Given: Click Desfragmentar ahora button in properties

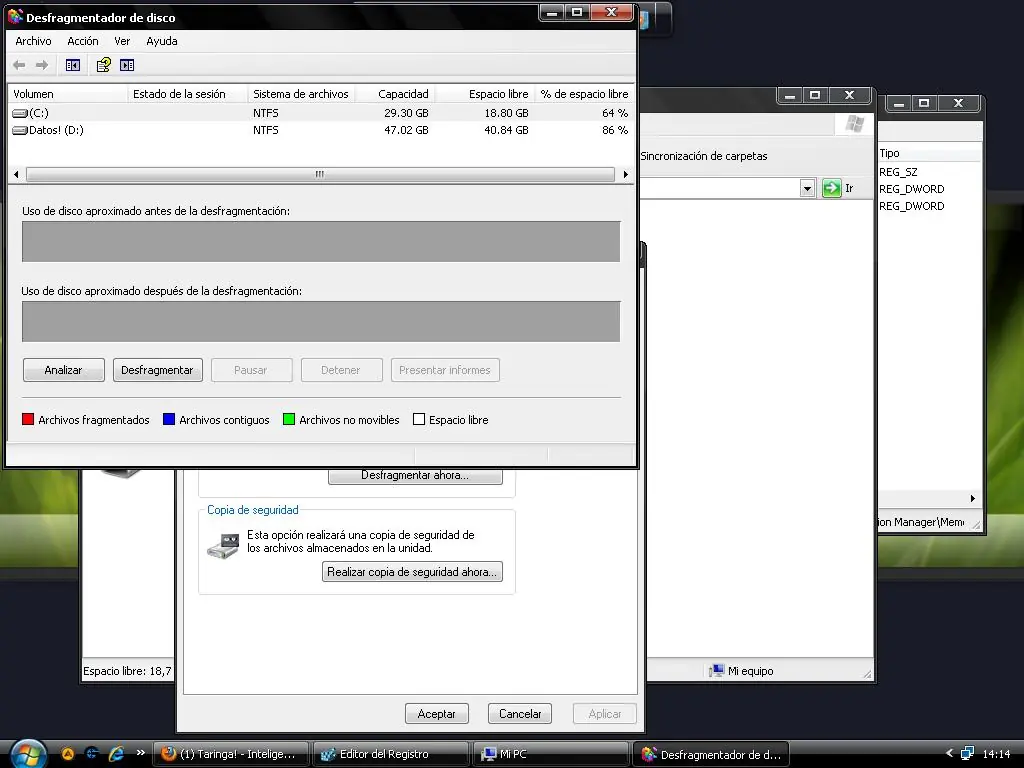Looking at the screenshot, I should coord(415,475).
